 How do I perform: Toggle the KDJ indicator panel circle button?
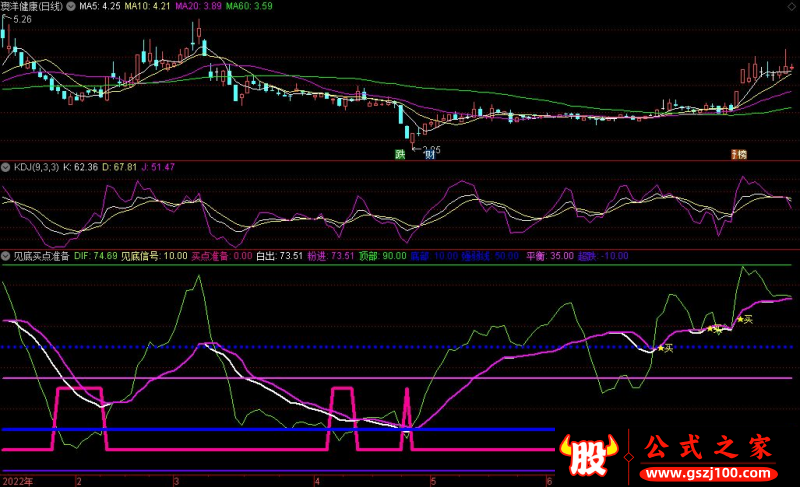tap(5, 166)
